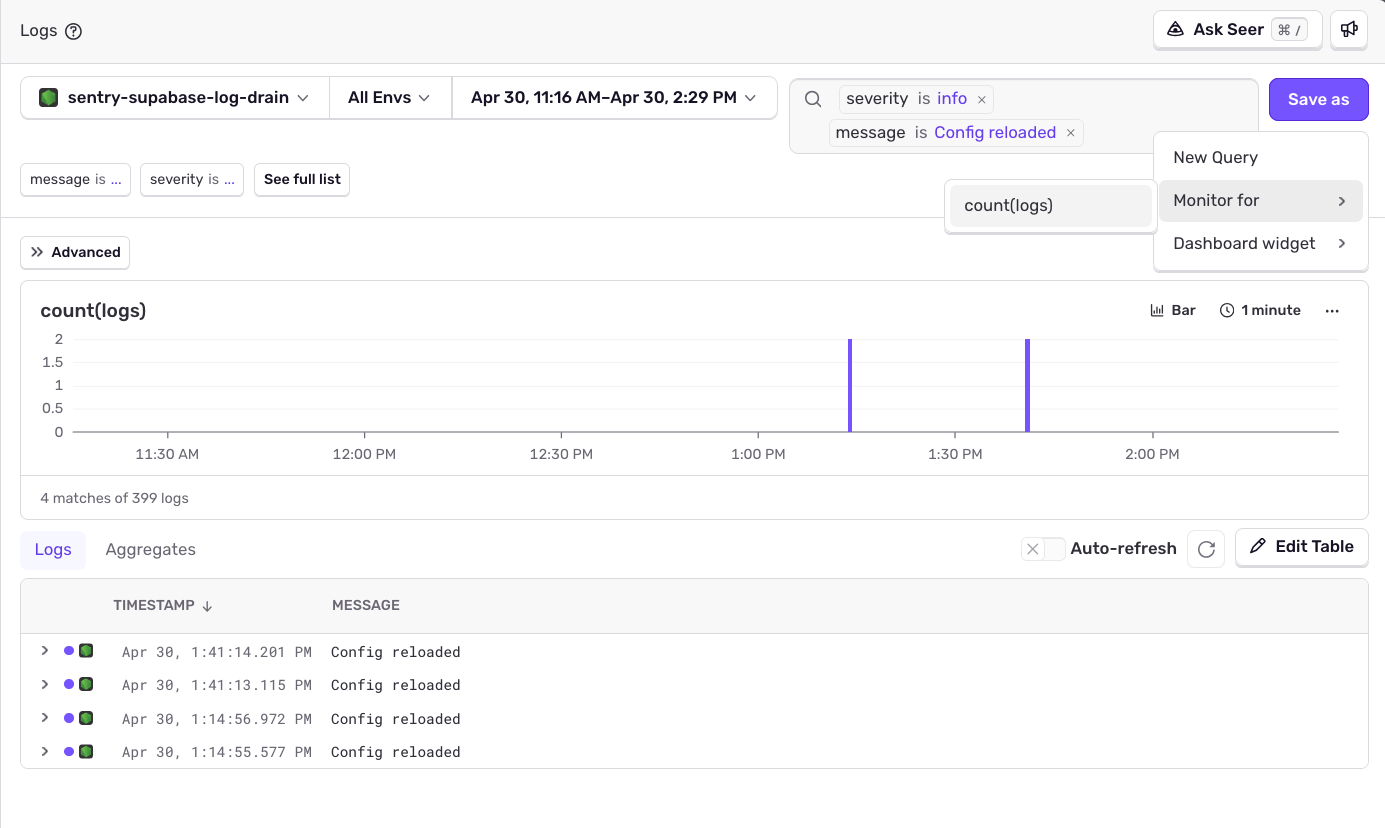
Task: Click the count(logs) chart title
Action: click(x=93, y=310)
